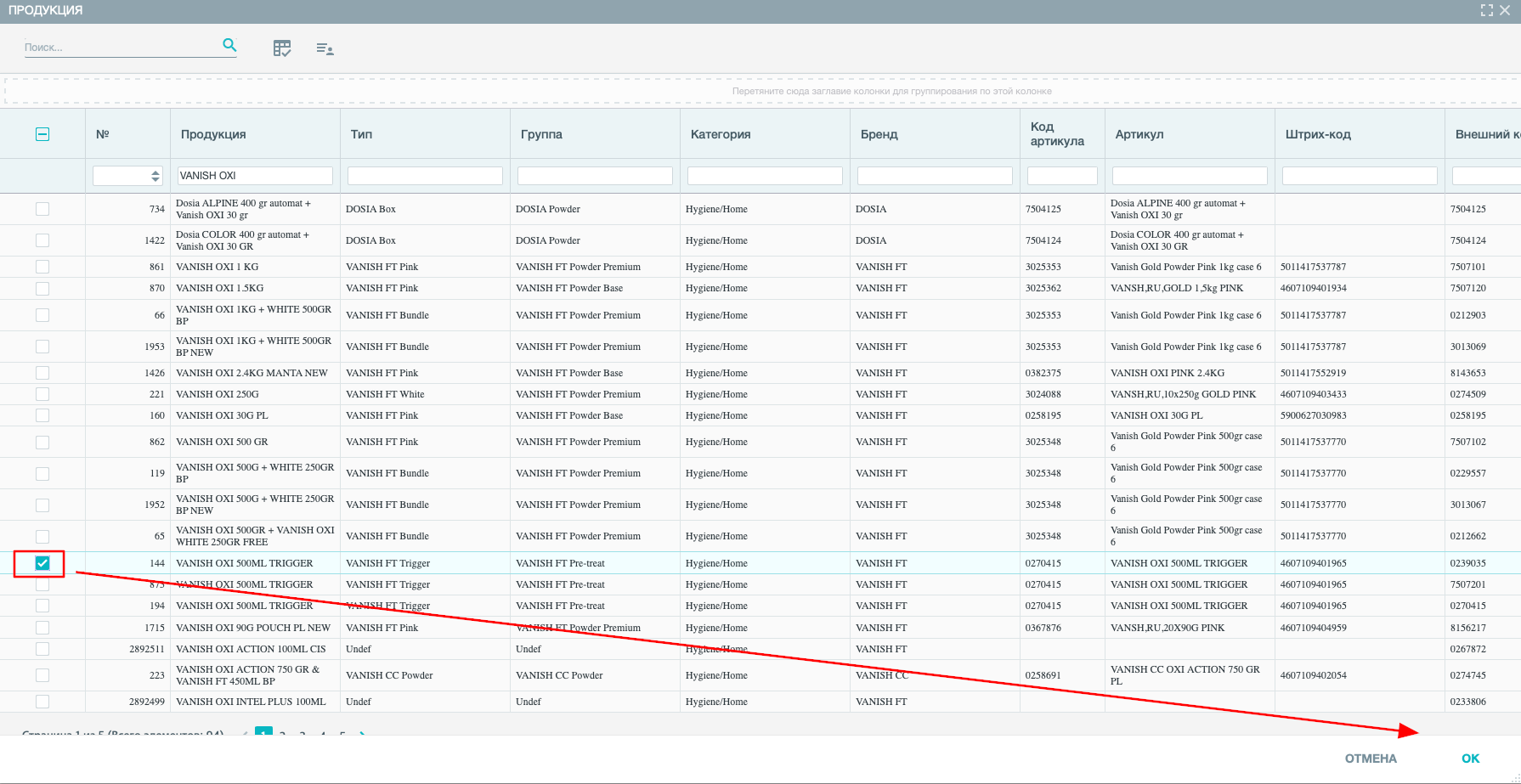Click the Артикул column filter field
Viewport: 1521px width, 784px height.
pyautogui.click(x=1190, y=176)
